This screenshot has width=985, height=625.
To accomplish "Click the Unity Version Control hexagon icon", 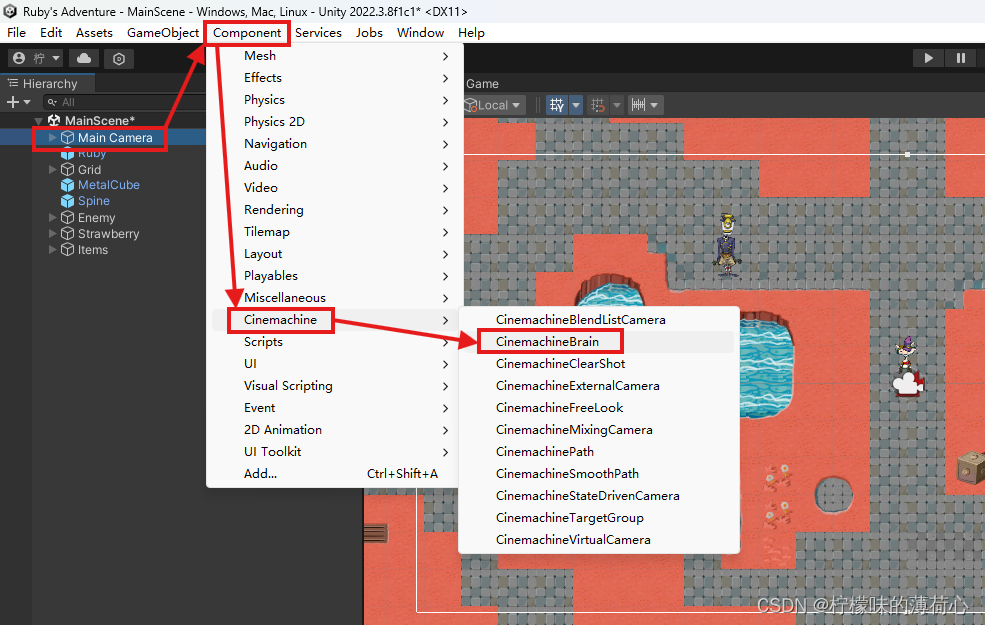I will (118, 57).
